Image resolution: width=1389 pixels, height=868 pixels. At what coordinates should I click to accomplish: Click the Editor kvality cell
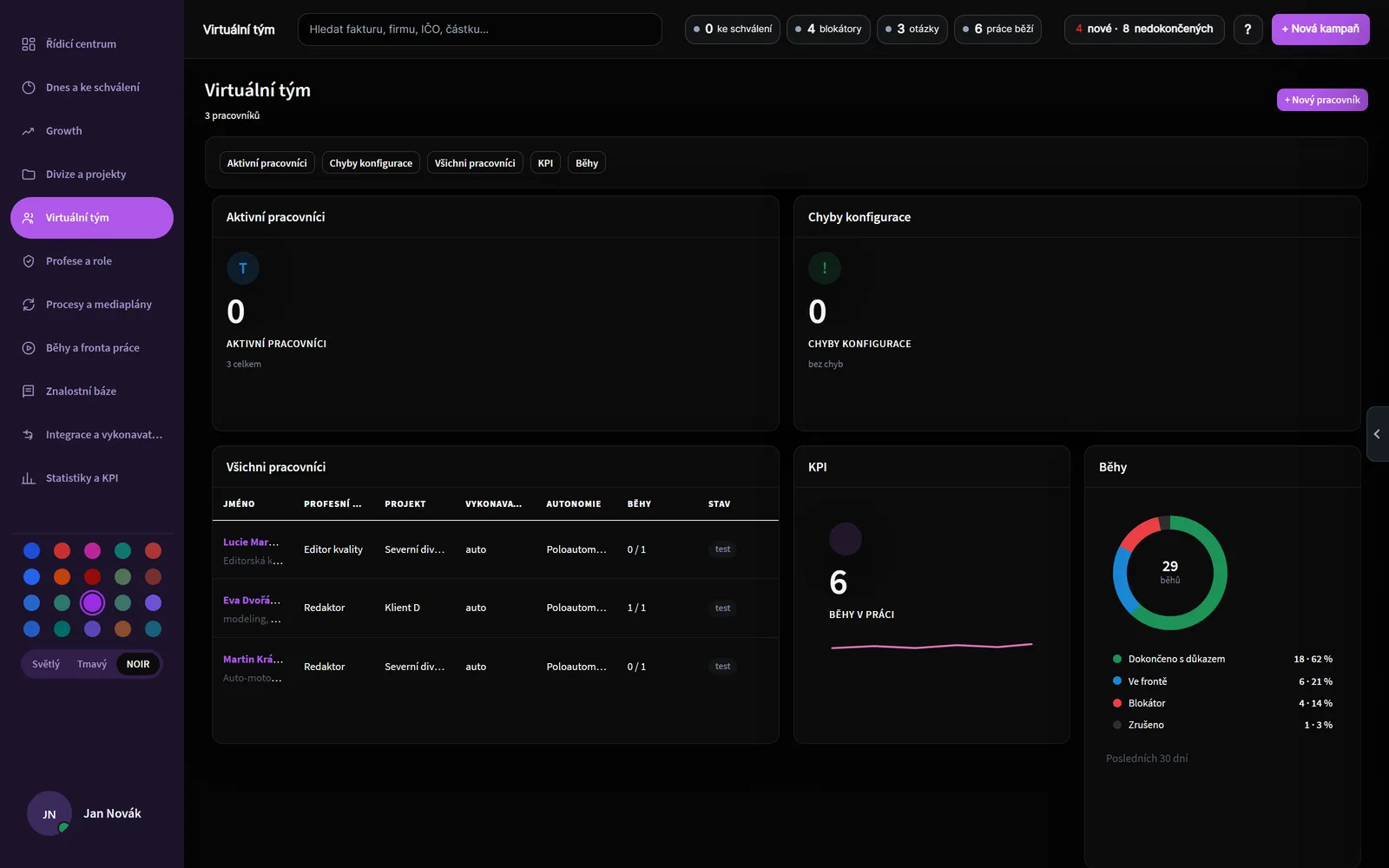tap(333, 549)
